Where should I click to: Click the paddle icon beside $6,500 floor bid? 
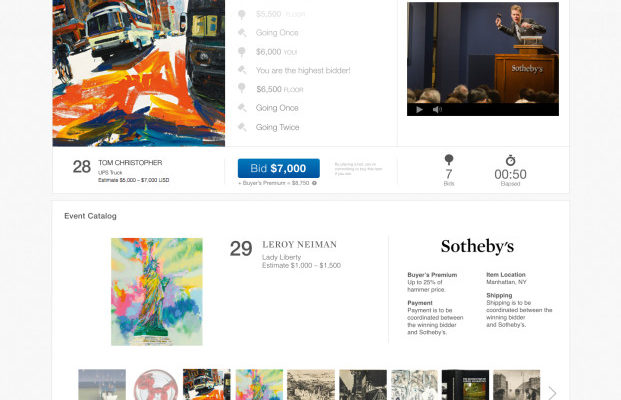(242, 88)
